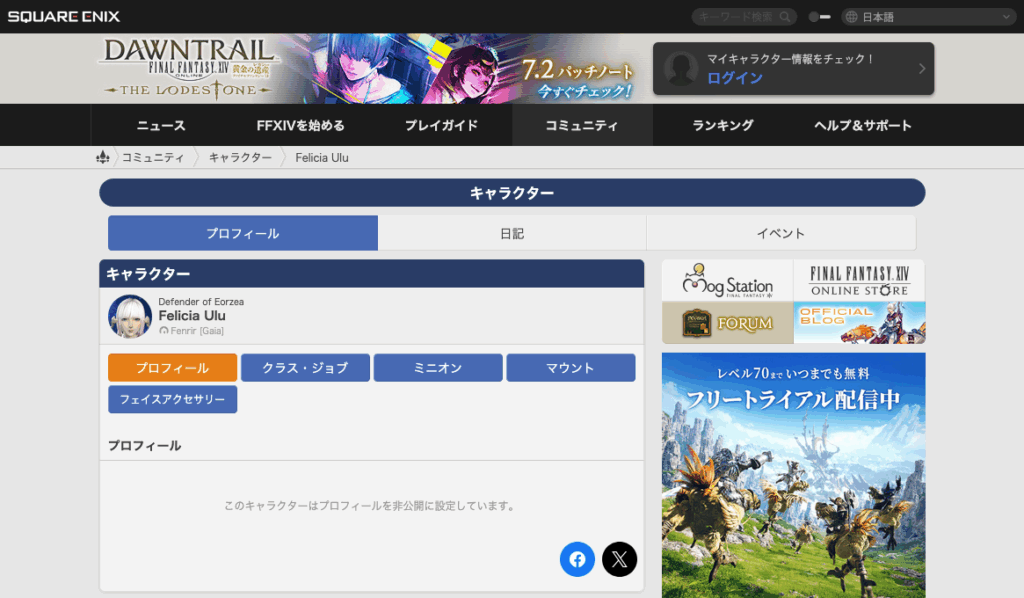1024x598 pixels.
Task: Open the ヘルプ&サポート menu
Action: pos(863,125)
